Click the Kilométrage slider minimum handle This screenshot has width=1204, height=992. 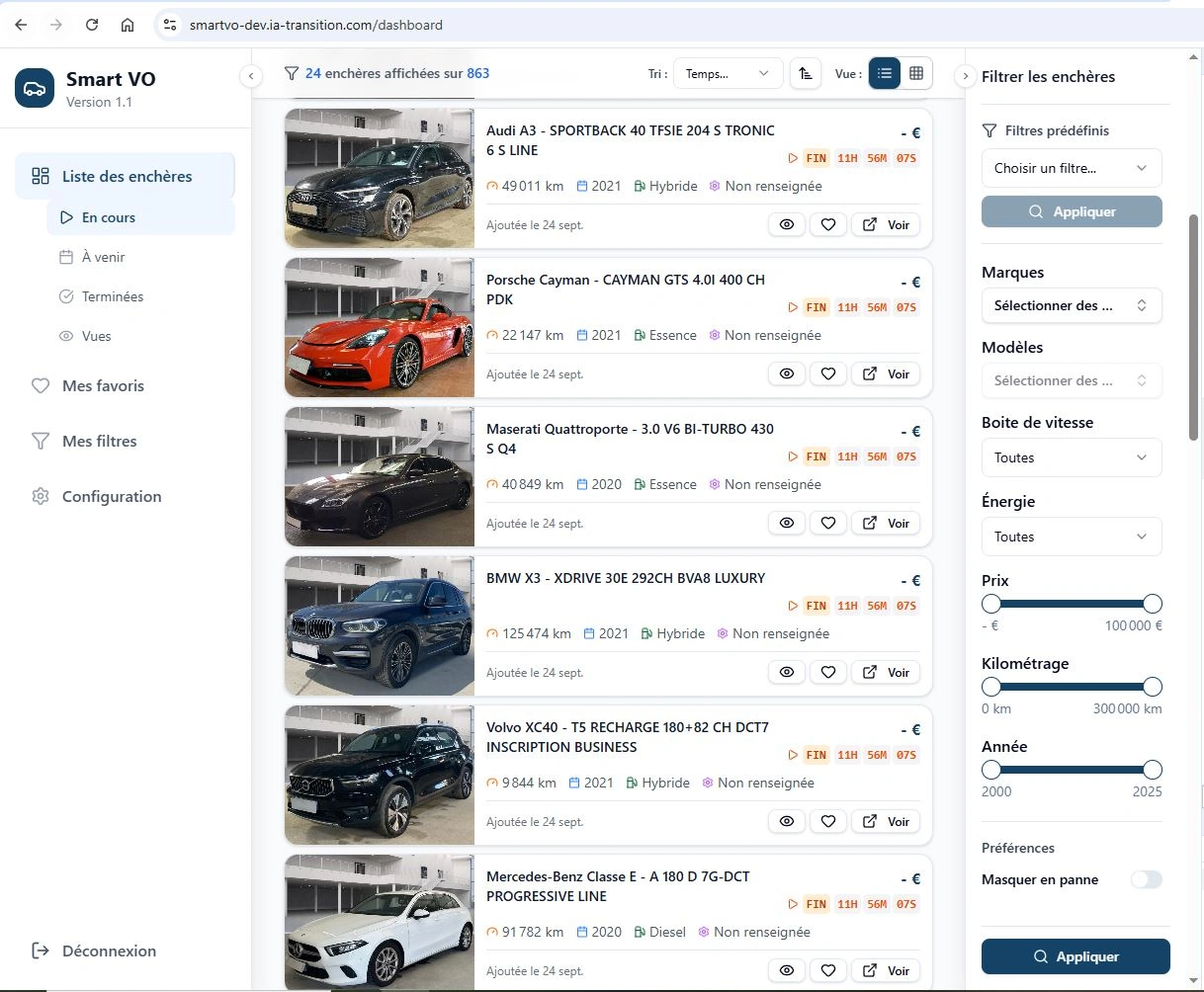[991, 687]
